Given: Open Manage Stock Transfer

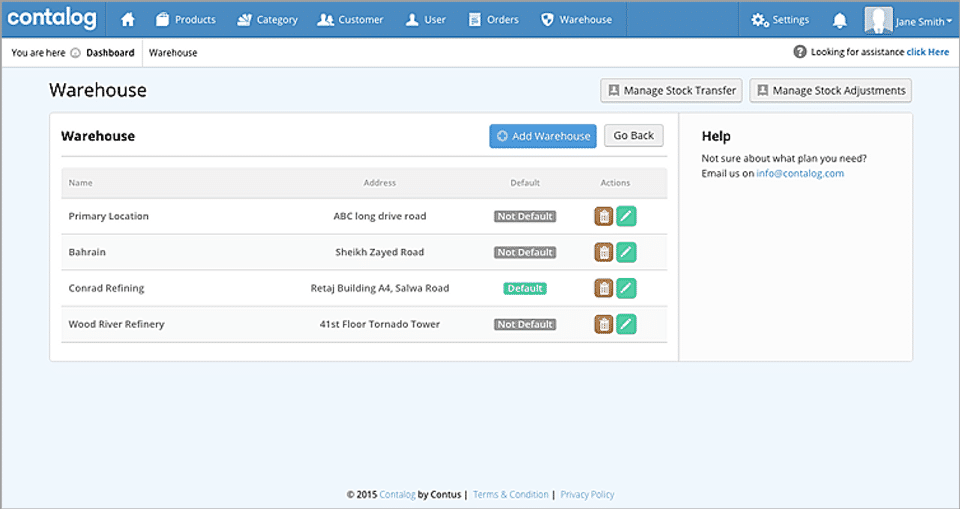Looking at the screenshot, I should point(672,91).
